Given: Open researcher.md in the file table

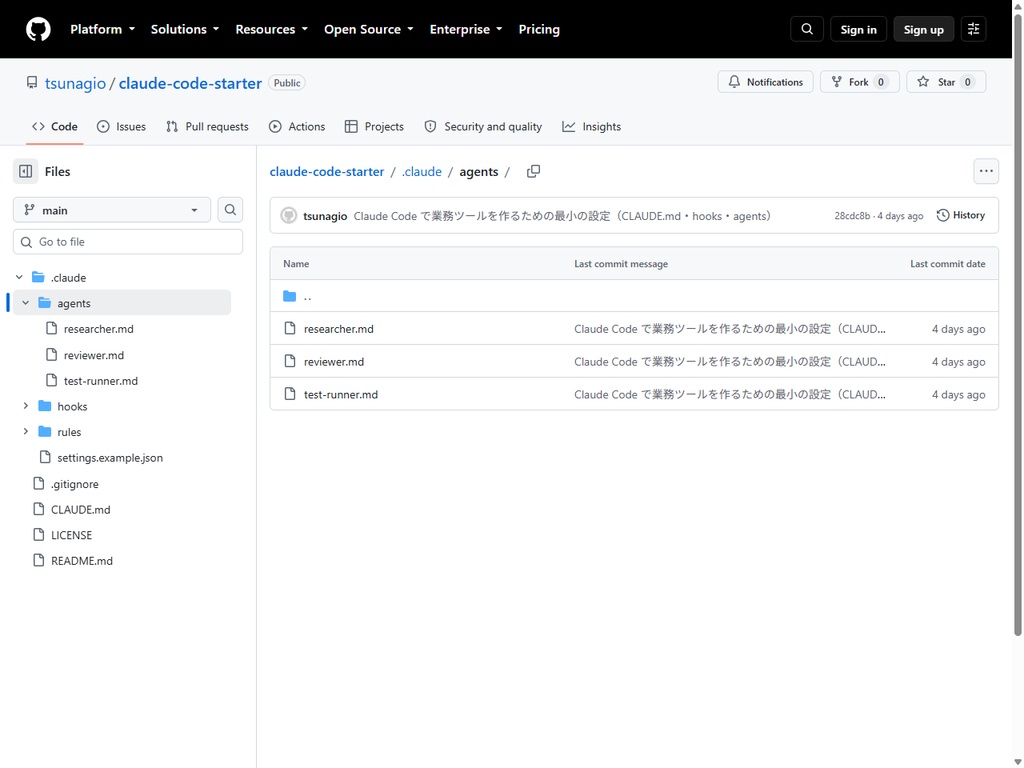Looking at the screenshot, I should [338, 328].
